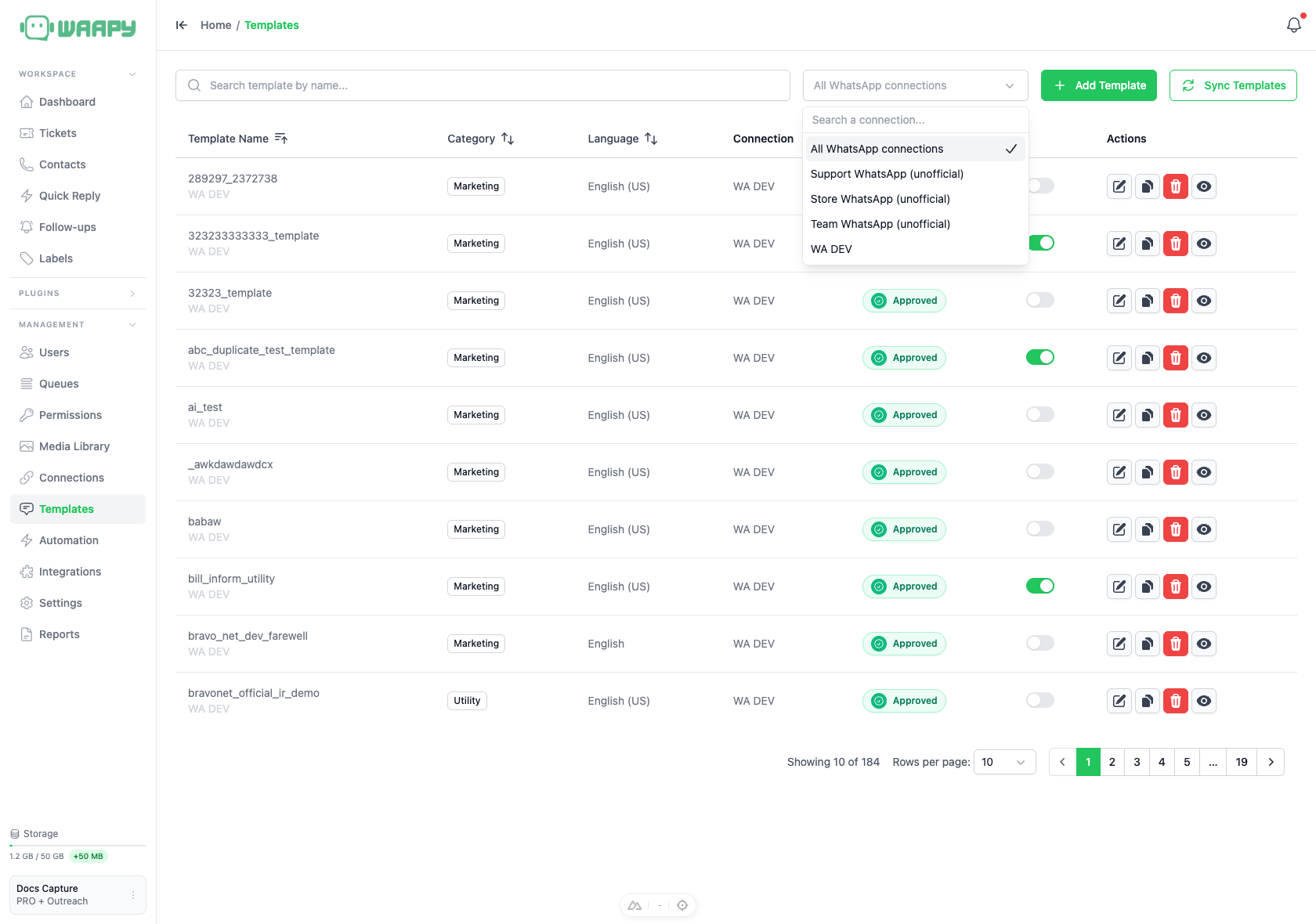Viewport: 1316px width, 924px height.
Task: Open Dashboard in sidebar
Action: click(x=78, y=102)
